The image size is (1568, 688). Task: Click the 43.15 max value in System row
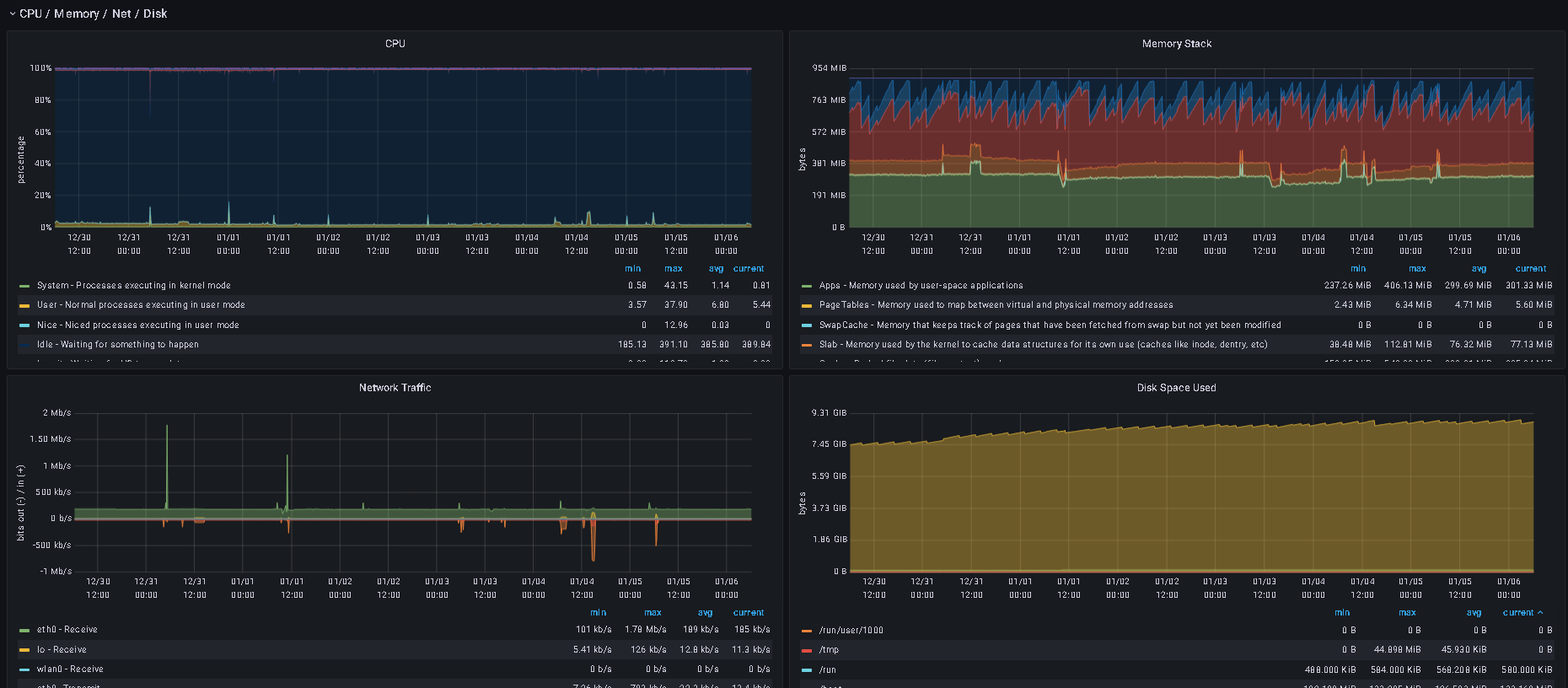click(x=676, y=286)
